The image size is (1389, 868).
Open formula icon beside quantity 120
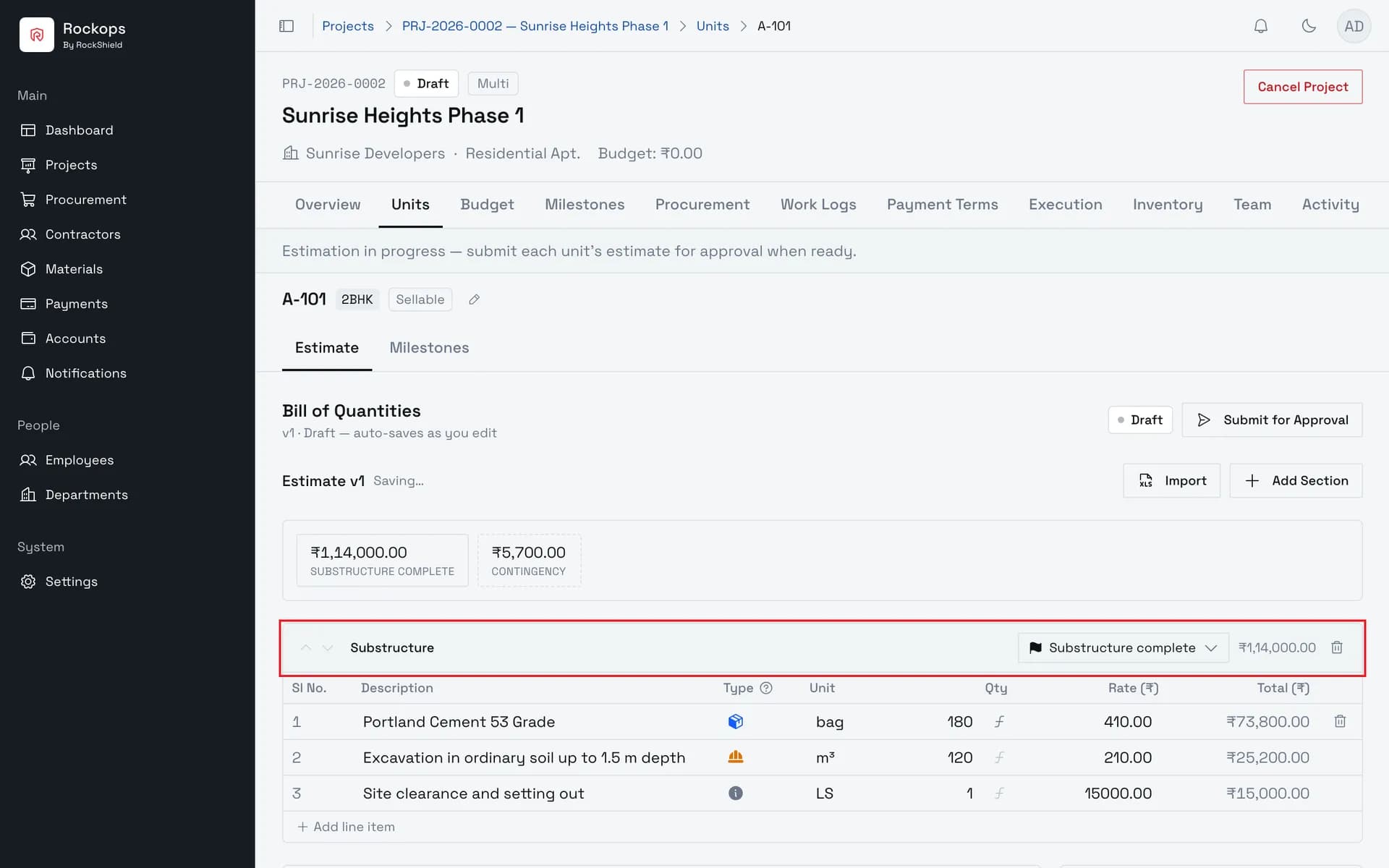[999, 757]
